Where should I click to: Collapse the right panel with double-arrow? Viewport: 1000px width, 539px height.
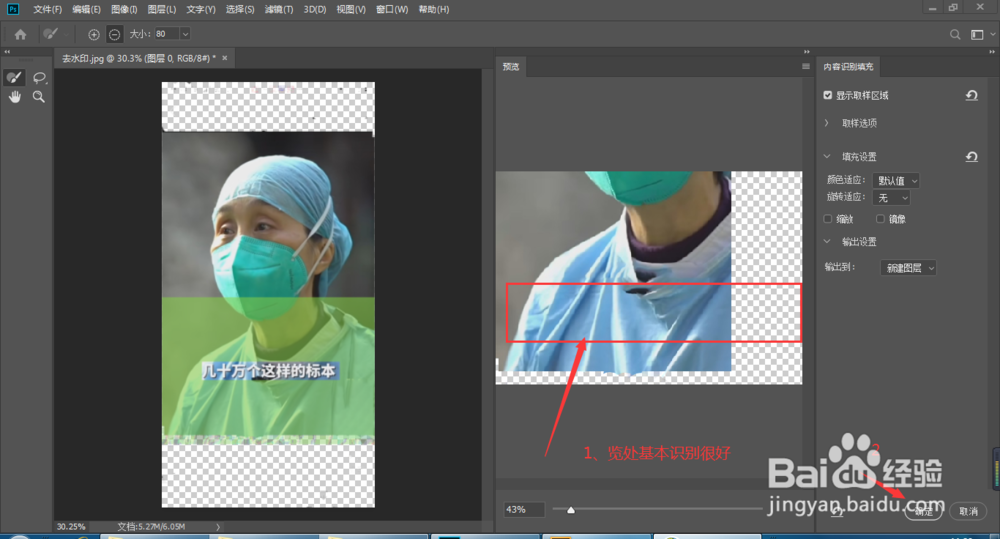point(992,52)
